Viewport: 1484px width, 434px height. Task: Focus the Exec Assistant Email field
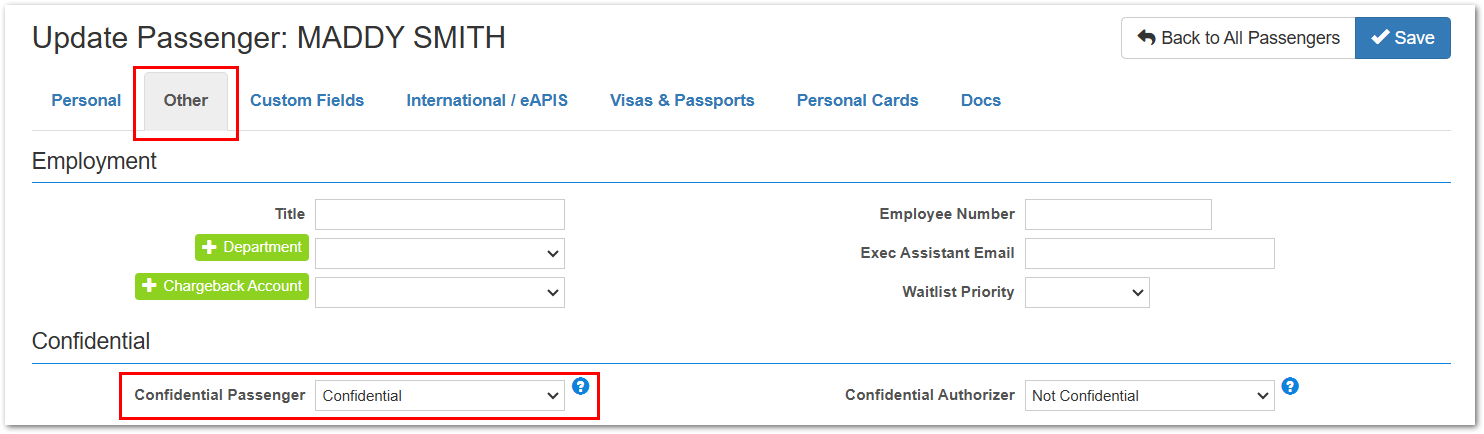pyautogui.click(x=1150, y=253)
